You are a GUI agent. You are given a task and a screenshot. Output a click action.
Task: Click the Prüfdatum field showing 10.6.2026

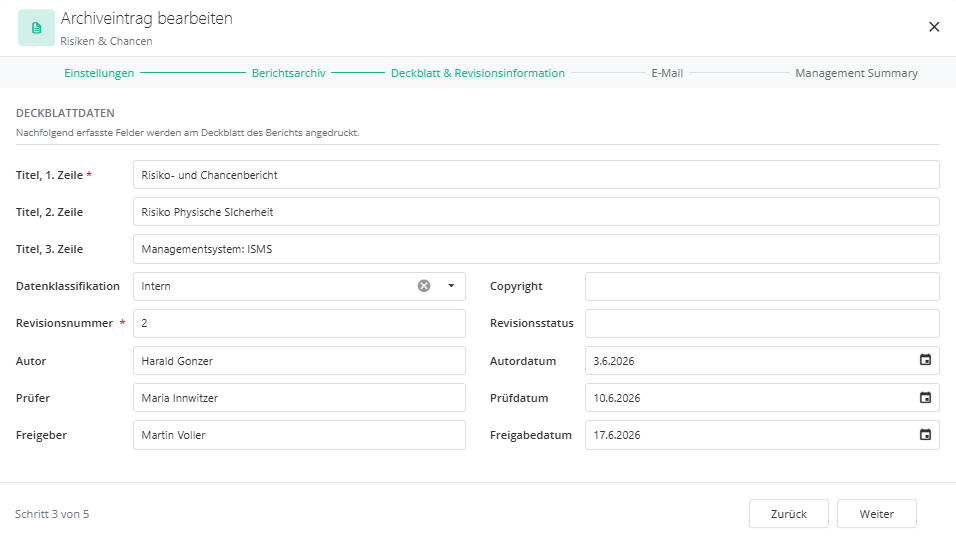pyautogui.click(x=762, y=397)
